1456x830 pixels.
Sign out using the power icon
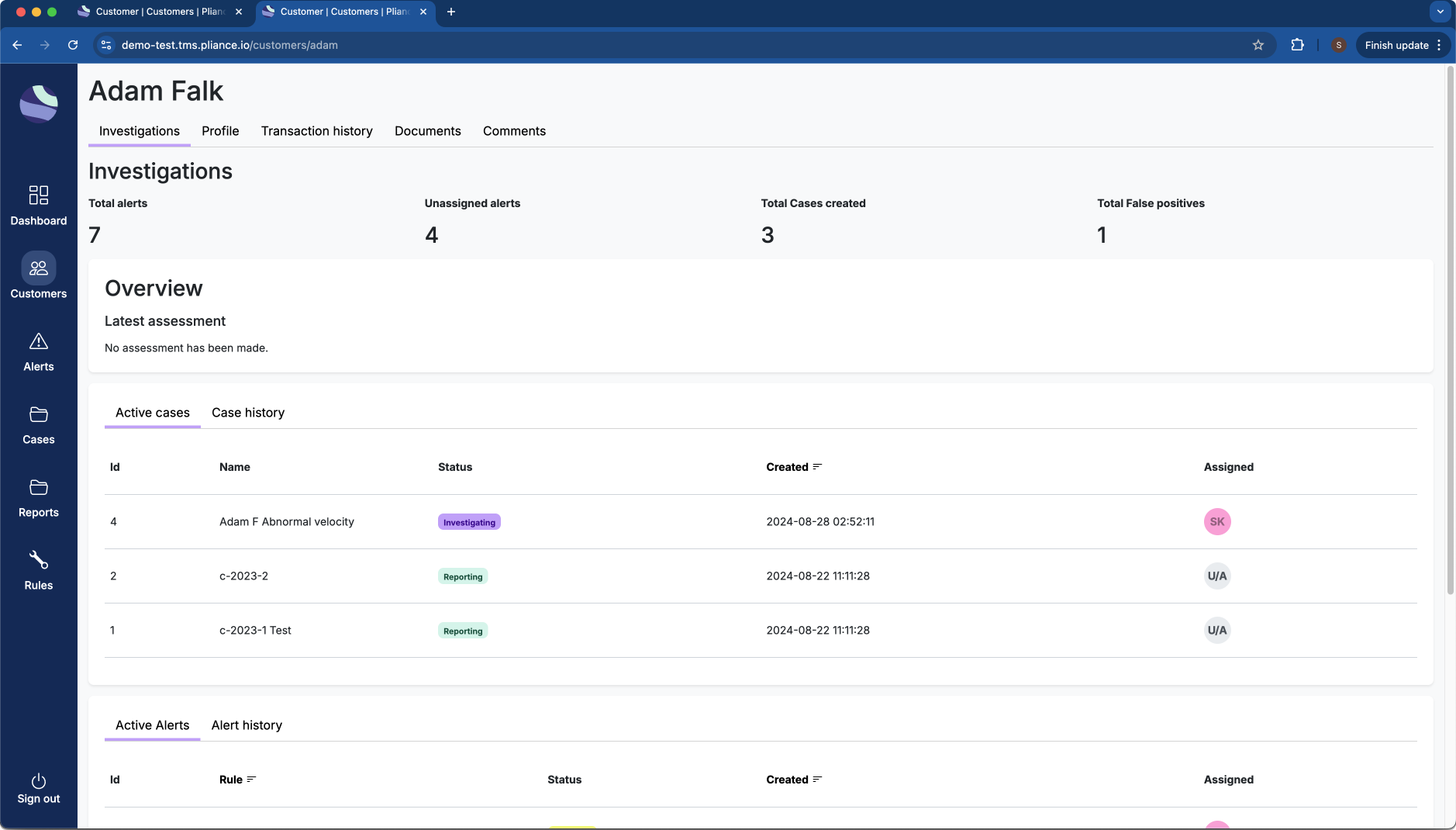point(38,783)
